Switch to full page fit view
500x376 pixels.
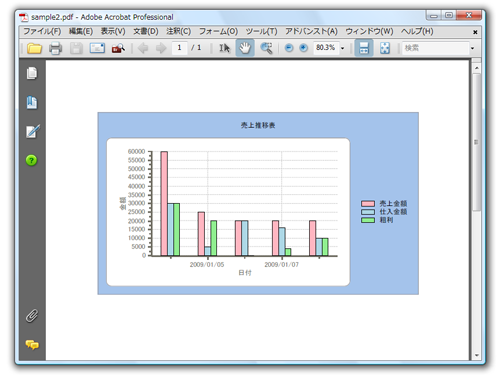click(385, 48)
